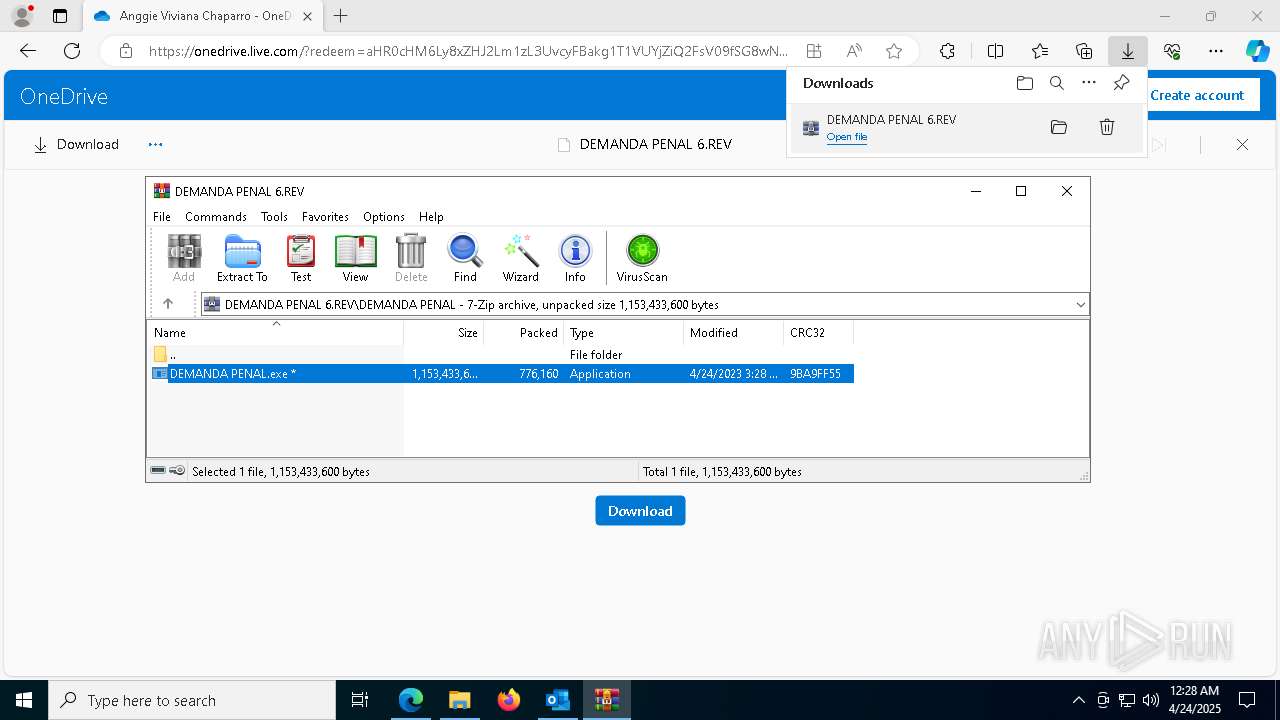Image resolution: width=1280 pixels, height=720 pixels.
Task: Delete the DEMANDA PENAL 6.REV download entry
Action: [1107, 127]
